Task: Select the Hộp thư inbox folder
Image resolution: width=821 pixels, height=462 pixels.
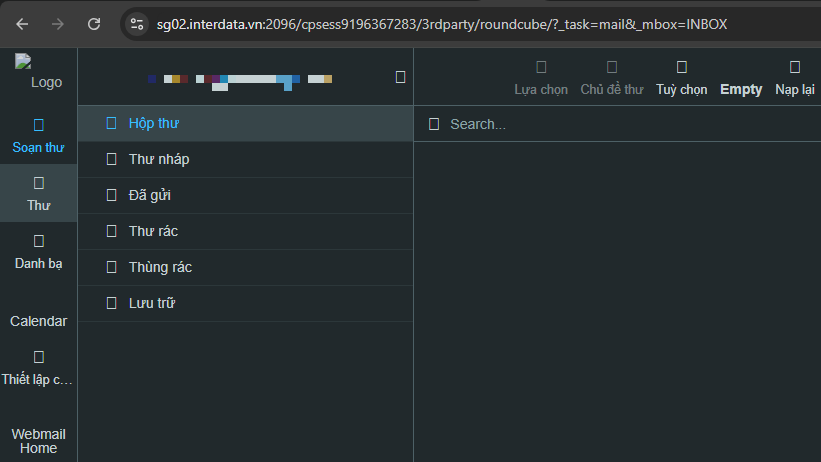Action: 246,124
